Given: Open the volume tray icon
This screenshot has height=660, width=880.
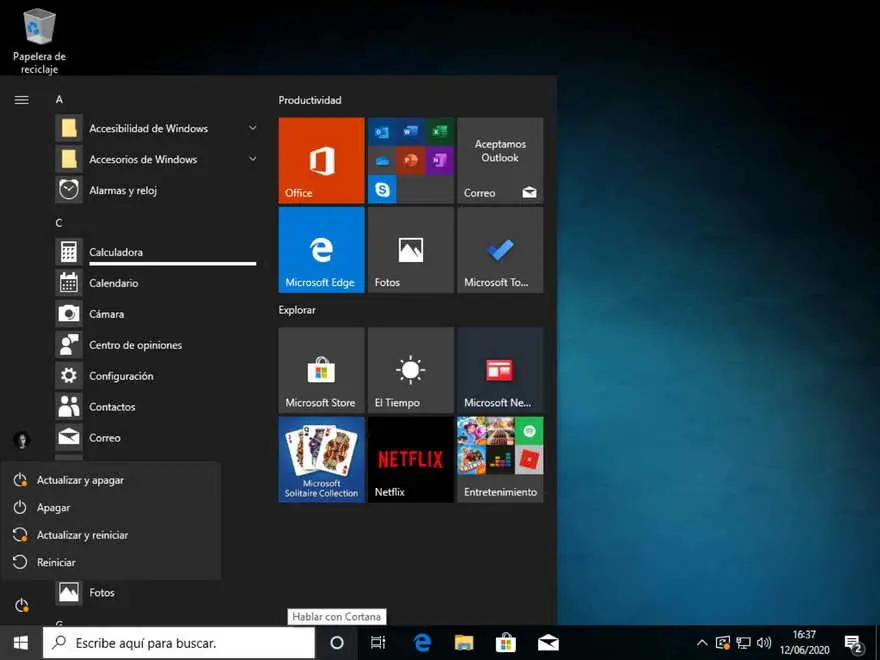Looking at the screenshot, I should (x=764, y=643).
